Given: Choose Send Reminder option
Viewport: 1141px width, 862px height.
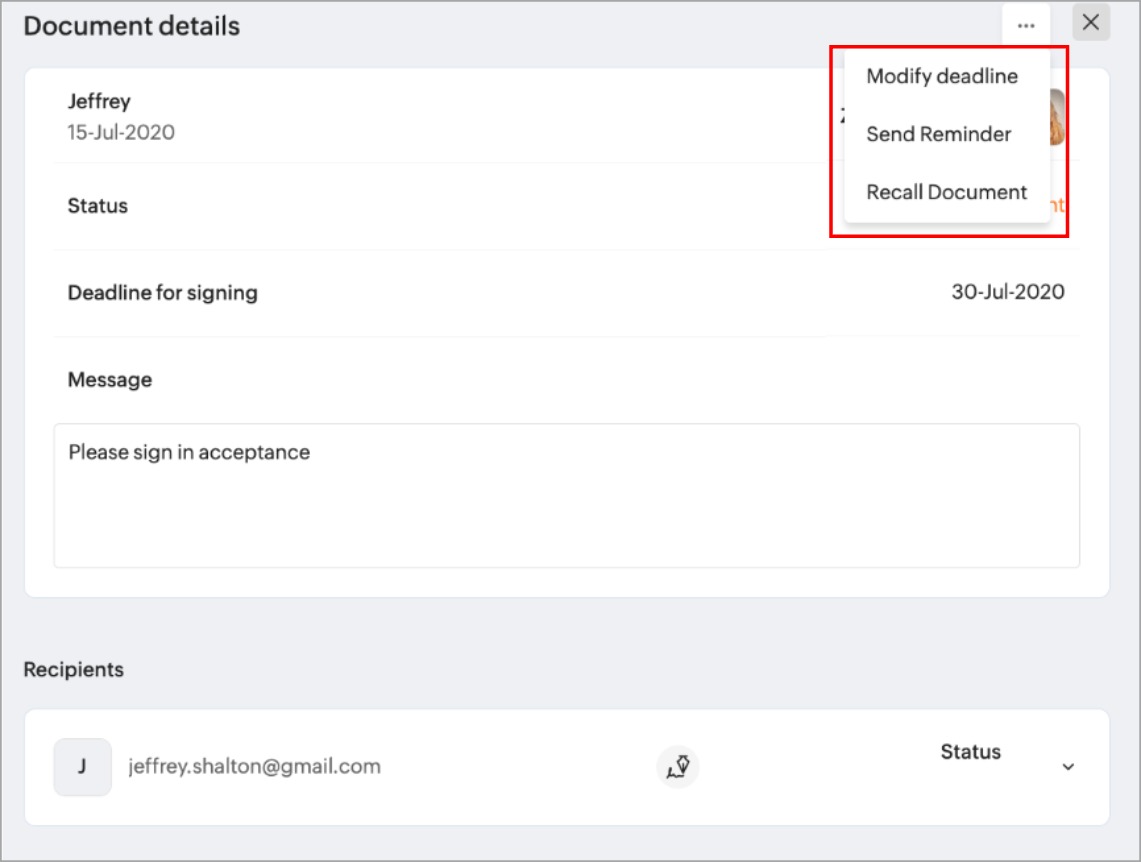Looking at the screenshot, I should point(939,134).
